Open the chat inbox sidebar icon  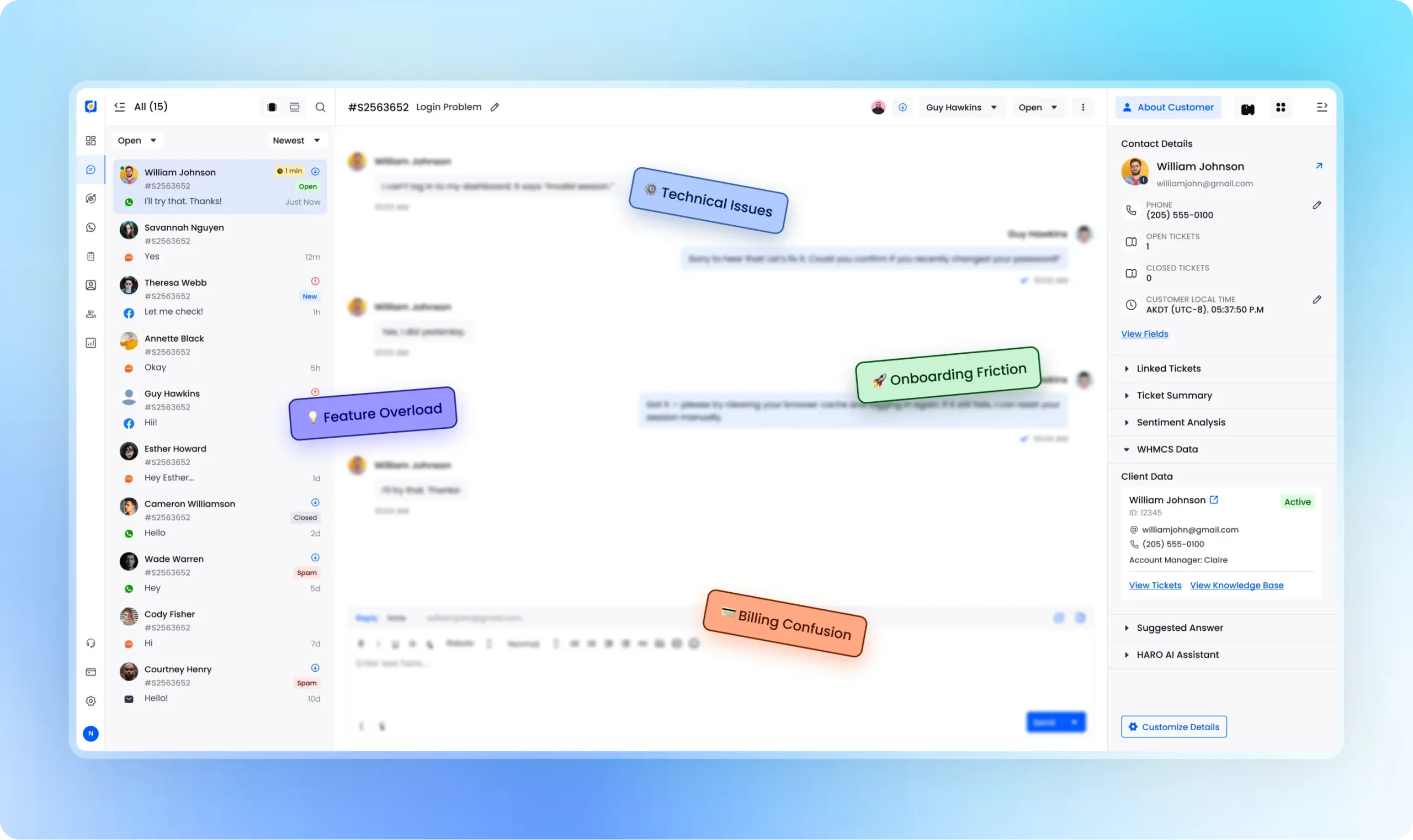91,169
